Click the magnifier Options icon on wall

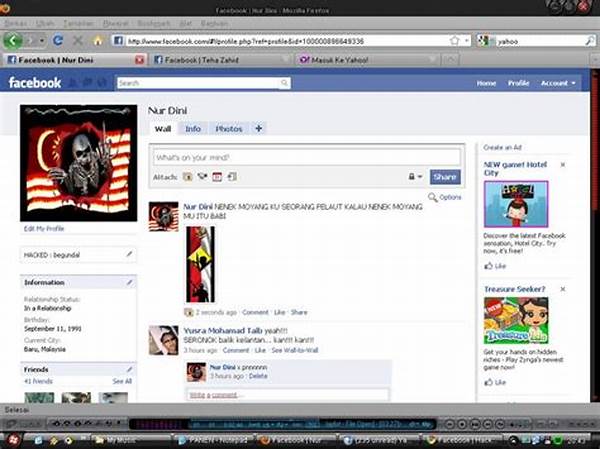click(x=433, y=197)
